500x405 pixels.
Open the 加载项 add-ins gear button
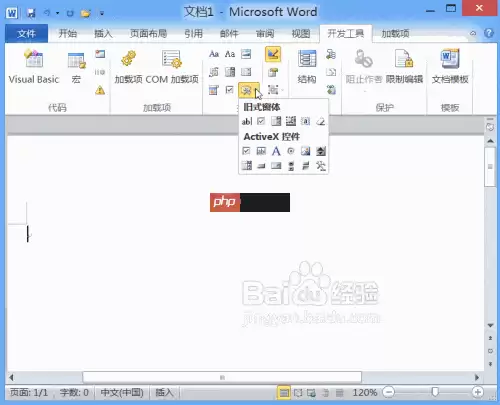129,67
